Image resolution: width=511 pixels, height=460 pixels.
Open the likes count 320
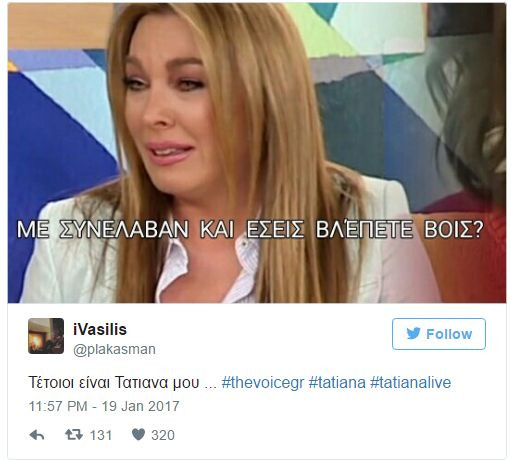pyautogui.click(x=163, y=435)
